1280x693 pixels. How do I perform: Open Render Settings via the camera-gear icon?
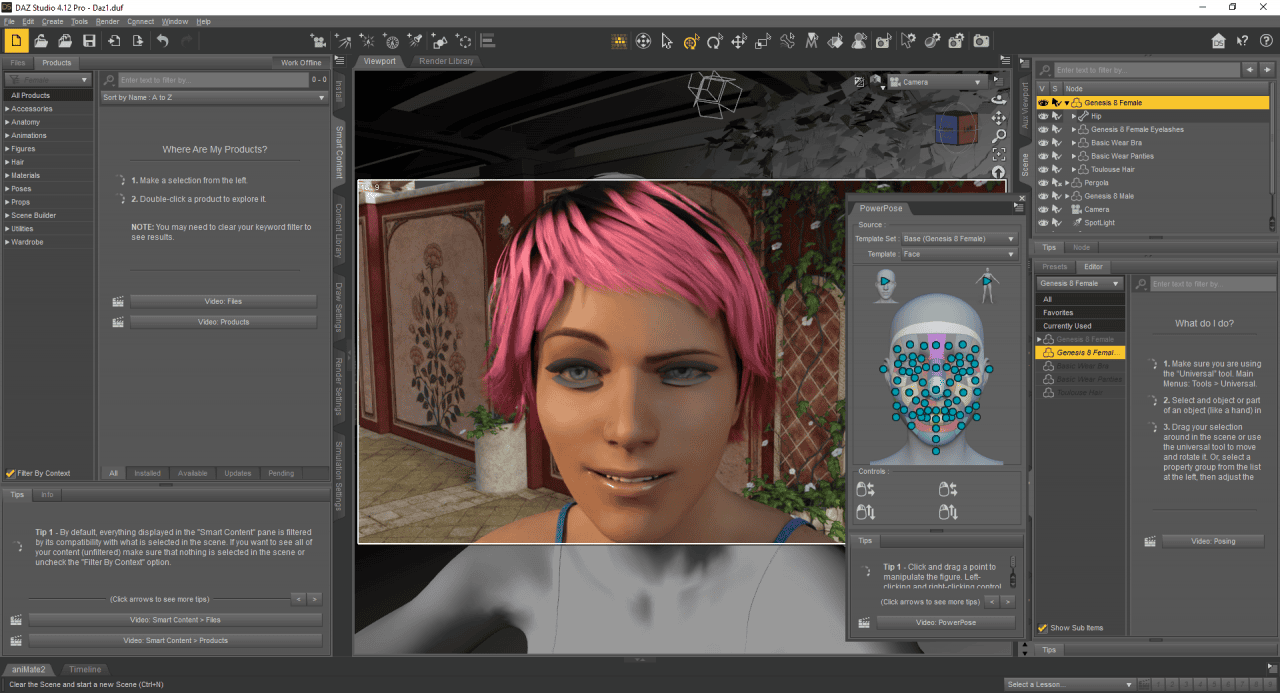tap(956, 41)
